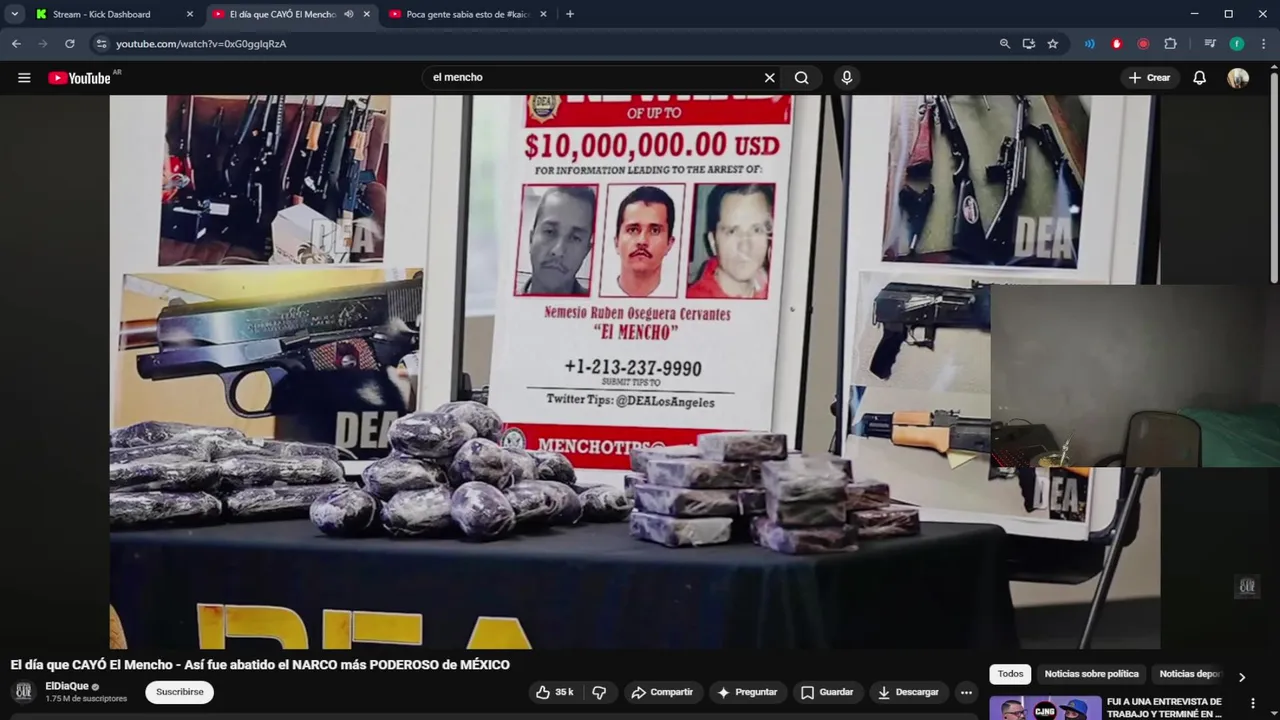
Task: Open YouTube notifications bell
Action: pos(1199,78)
